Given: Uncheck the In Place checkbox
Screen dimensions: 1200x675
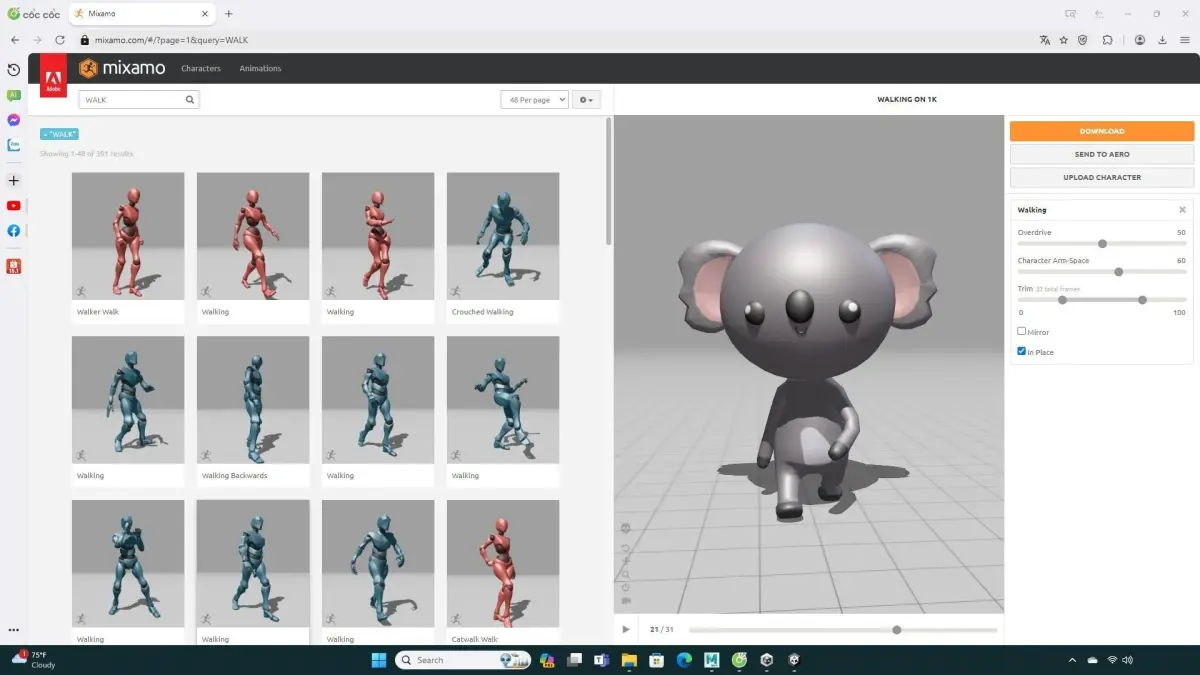Looking at the screenshot, I should 1022,351.
